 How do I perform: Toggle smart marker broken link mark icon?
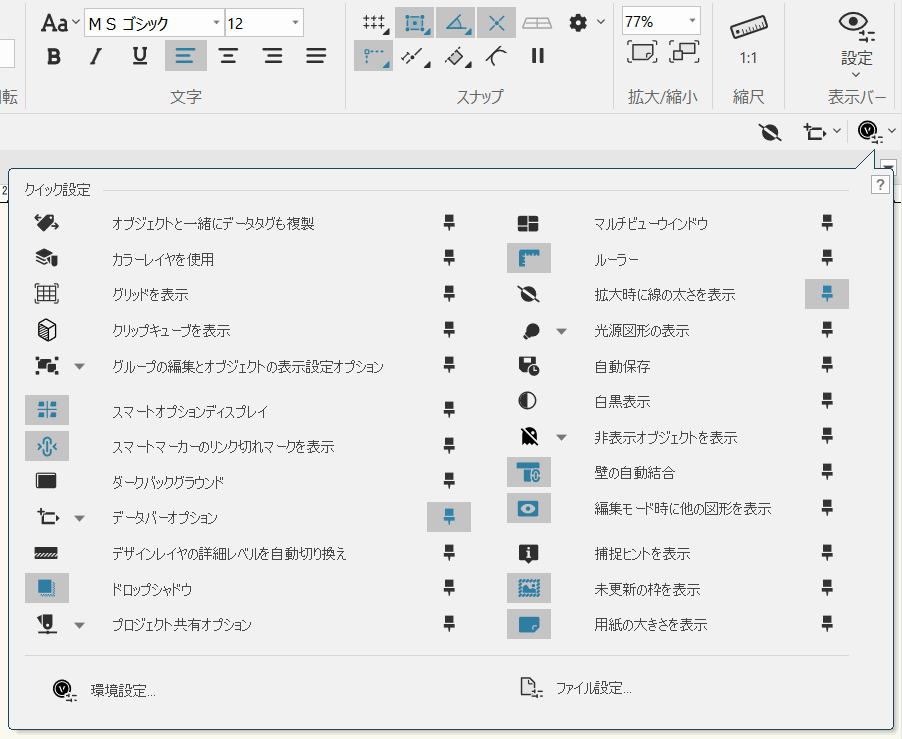coord(47,446)
